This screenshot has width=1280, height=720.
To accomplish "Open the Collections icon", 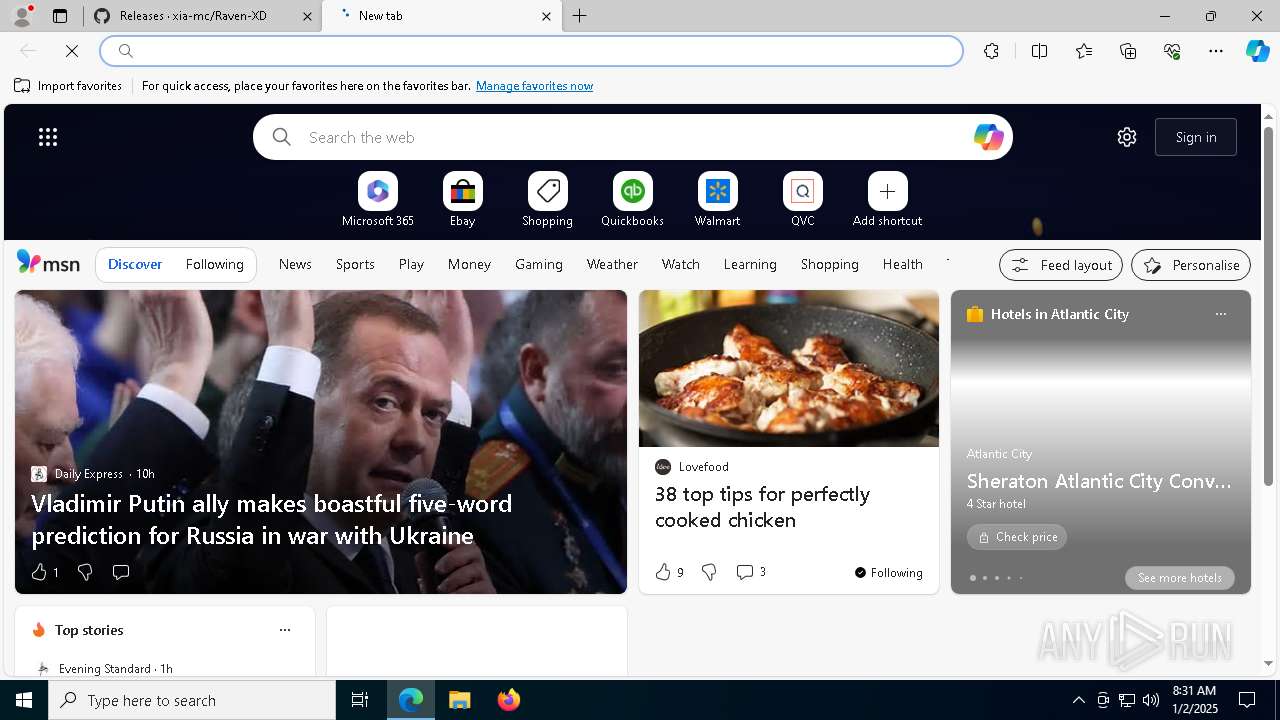I will pos(1128,51).
